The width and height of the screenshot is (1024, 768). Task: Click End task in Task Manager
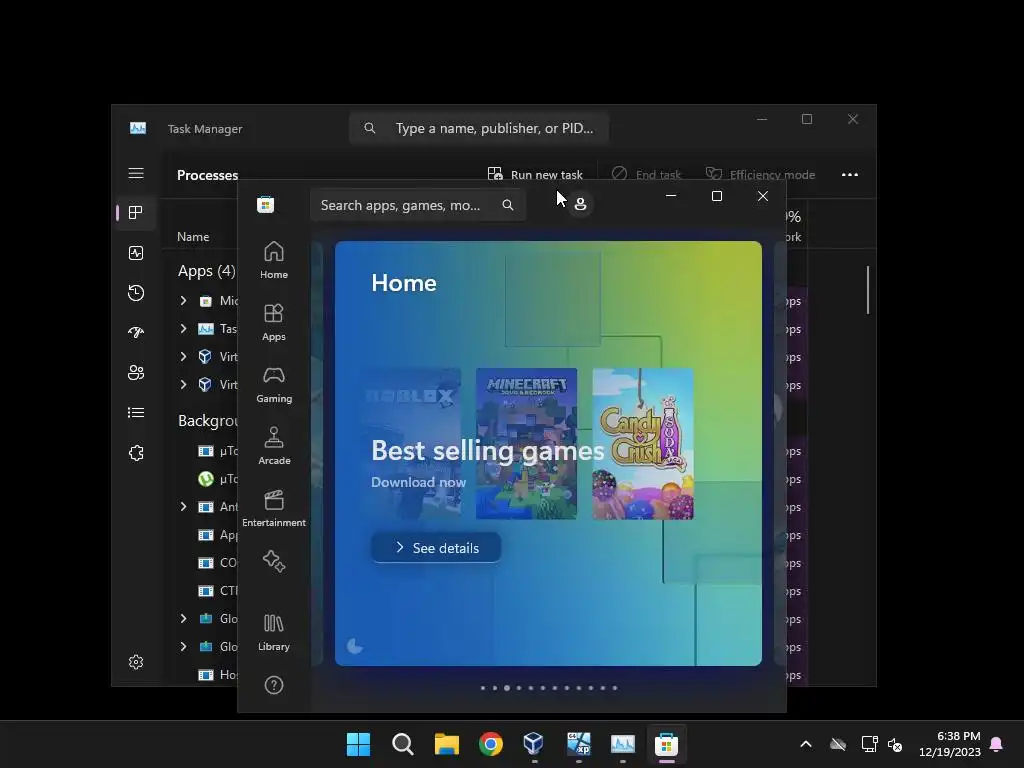647,174
